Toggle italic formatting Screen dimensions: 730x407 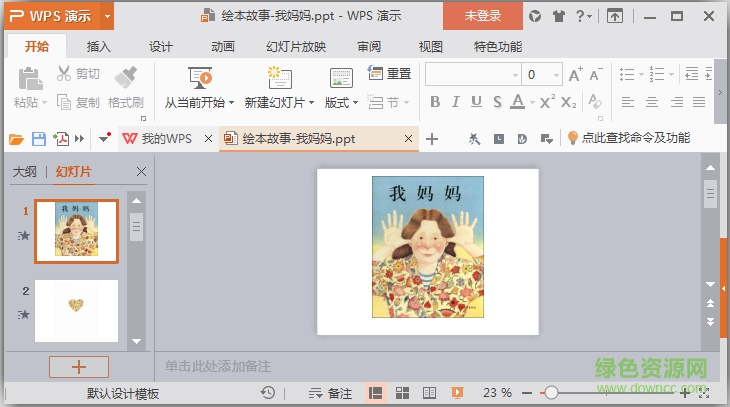pyautogui.click(x=456, y=102)
